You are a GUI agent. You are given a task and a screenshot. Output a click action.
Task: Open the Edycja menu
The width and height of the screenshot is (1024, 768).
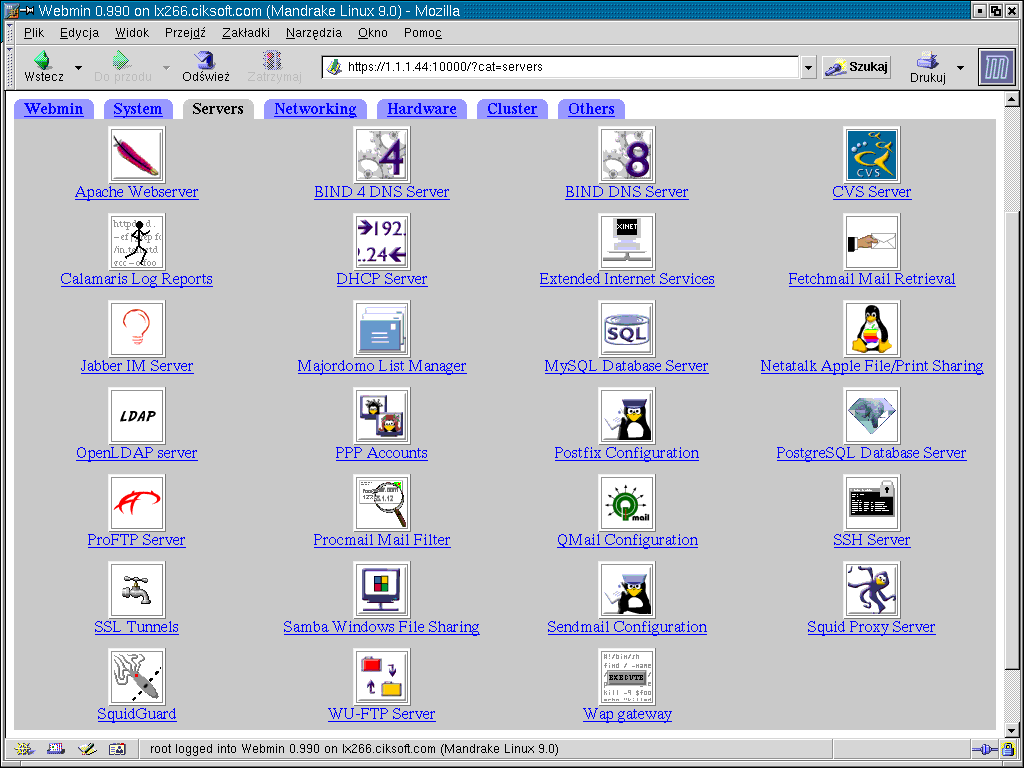[x=80, y=33]
